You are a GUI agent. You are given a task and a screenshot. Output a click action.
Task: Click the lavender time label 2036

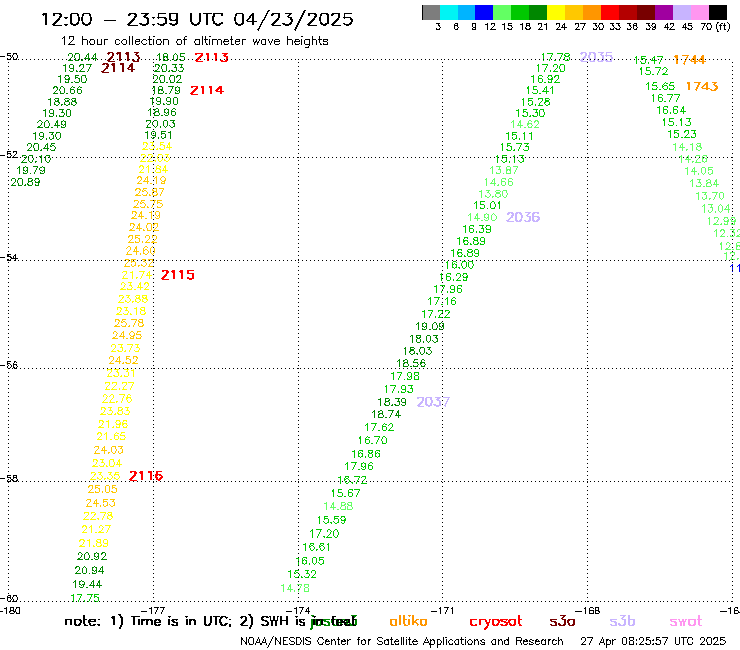[x=523, y=217]
